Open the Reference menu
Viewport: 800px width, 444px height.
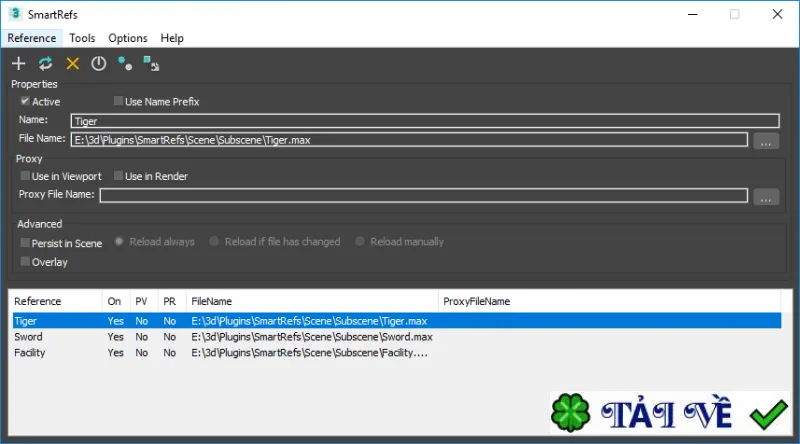[x=32, y=38]
